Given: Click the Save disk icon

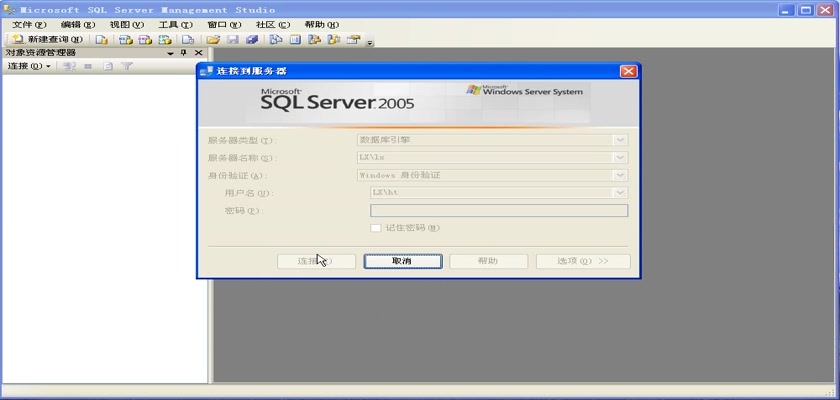Looking at the screenshot, I should 233,40.
